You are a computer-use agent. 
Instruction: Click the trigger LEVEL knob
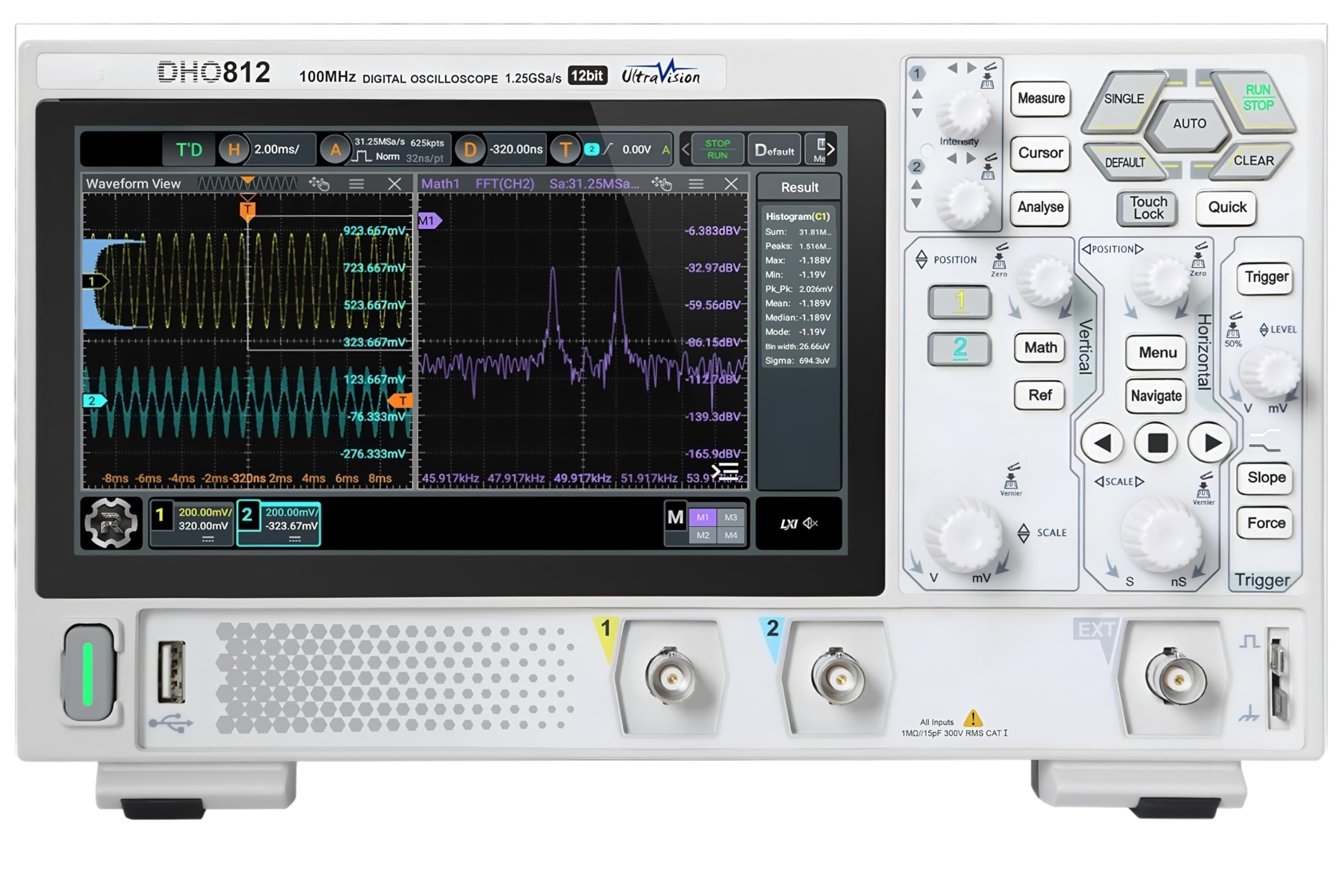coord(1270,372)
